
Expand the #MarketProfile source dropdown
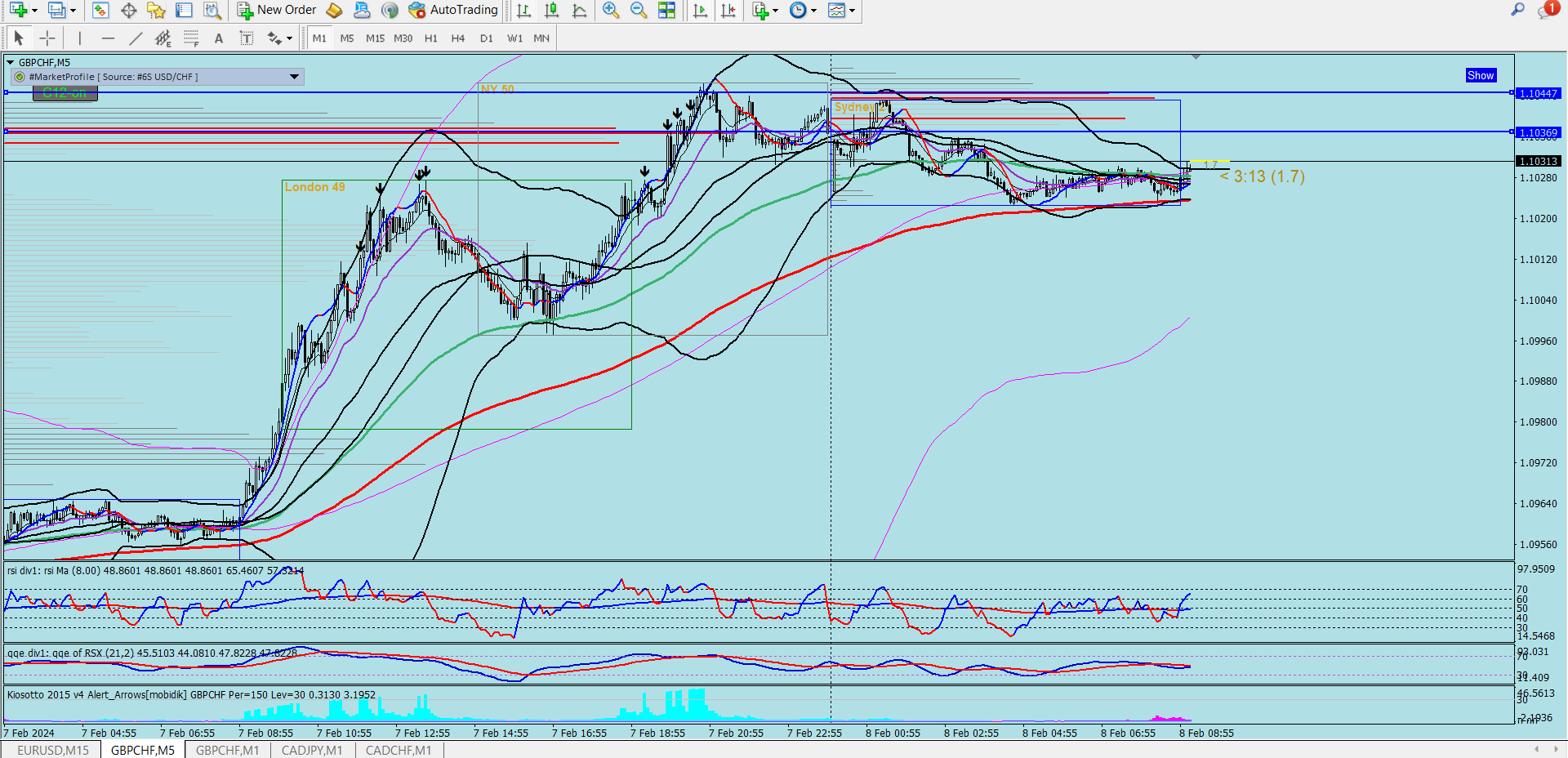[294, 77]
